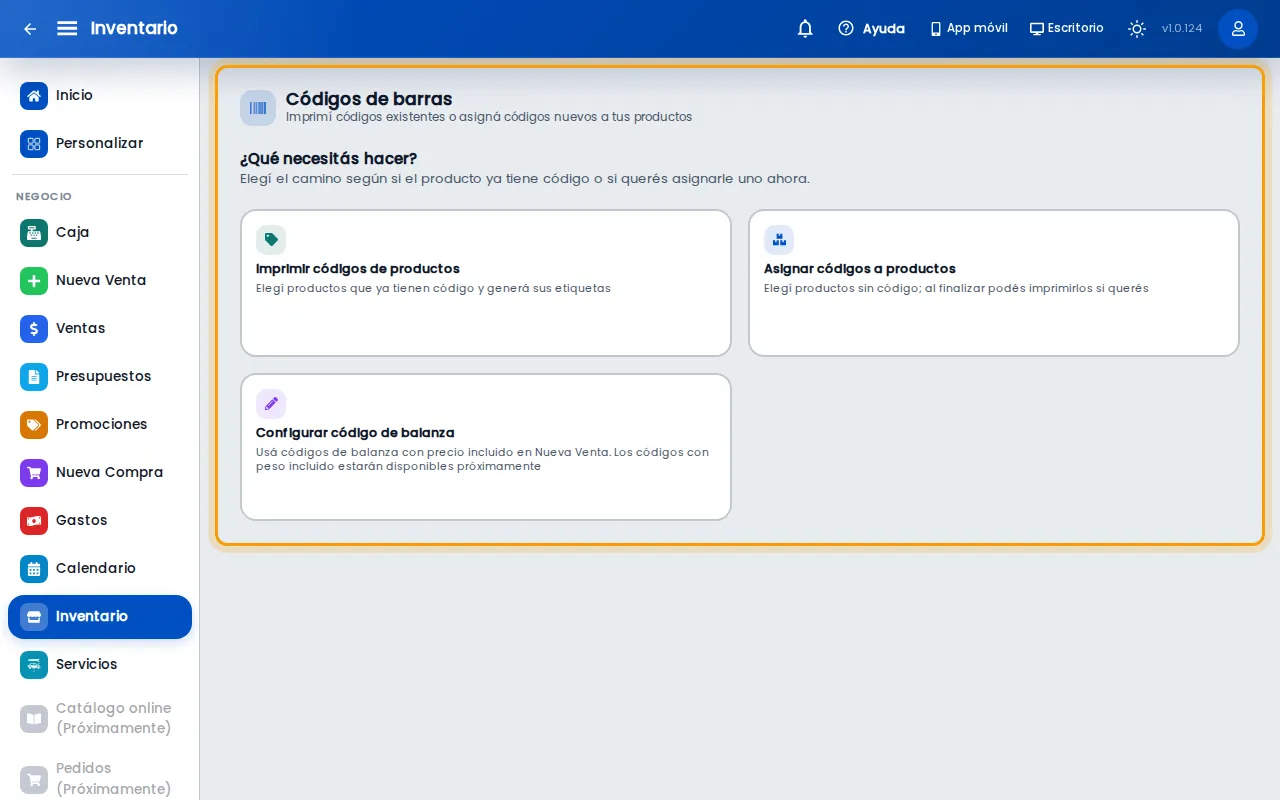Click Catálogo online (Próximamente) label
This screenshot has width=1280, height=800.
click(x=114, y=718)
